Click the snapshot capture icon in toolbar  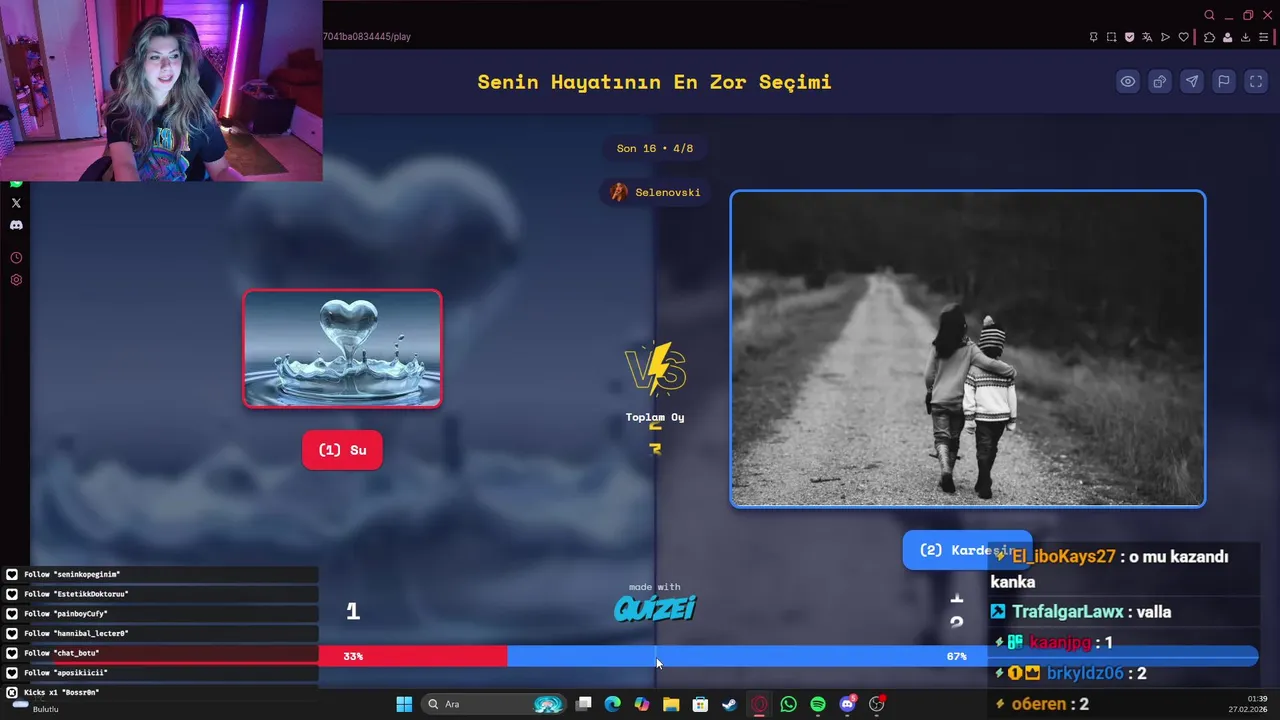click(1111, 37)
